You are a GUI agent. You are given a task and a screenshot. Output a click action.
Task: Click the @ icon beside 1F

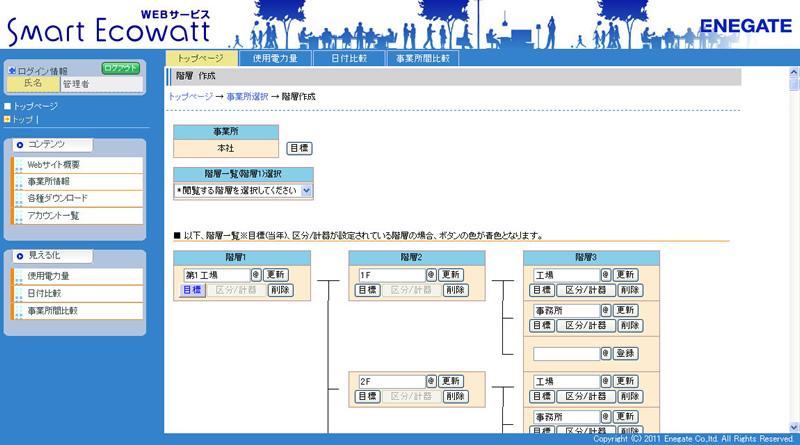(x=431, y=275)
